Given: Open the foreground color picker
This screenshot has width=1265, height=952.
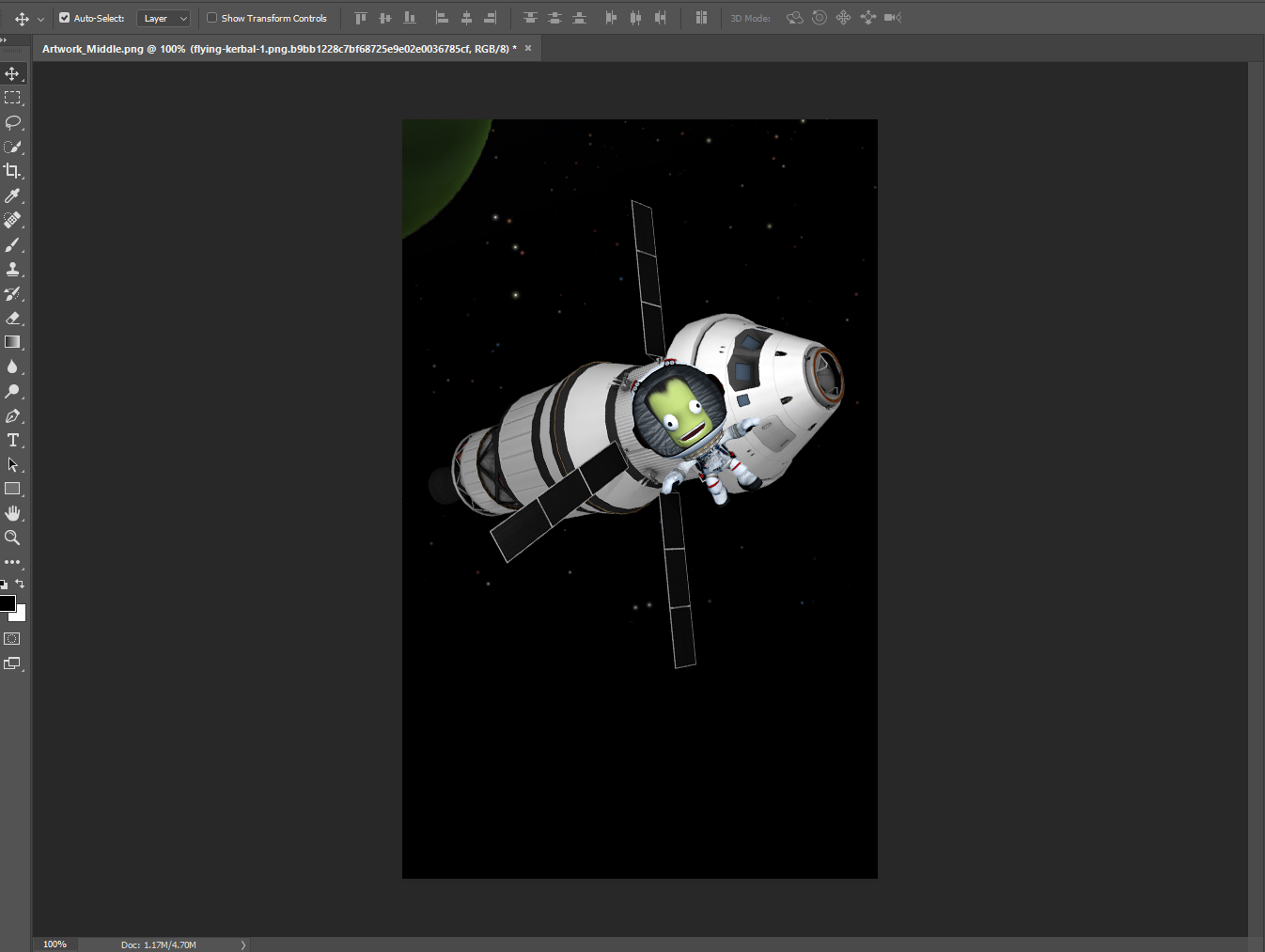Looking at the screenshot, I should tap(6, 602).
